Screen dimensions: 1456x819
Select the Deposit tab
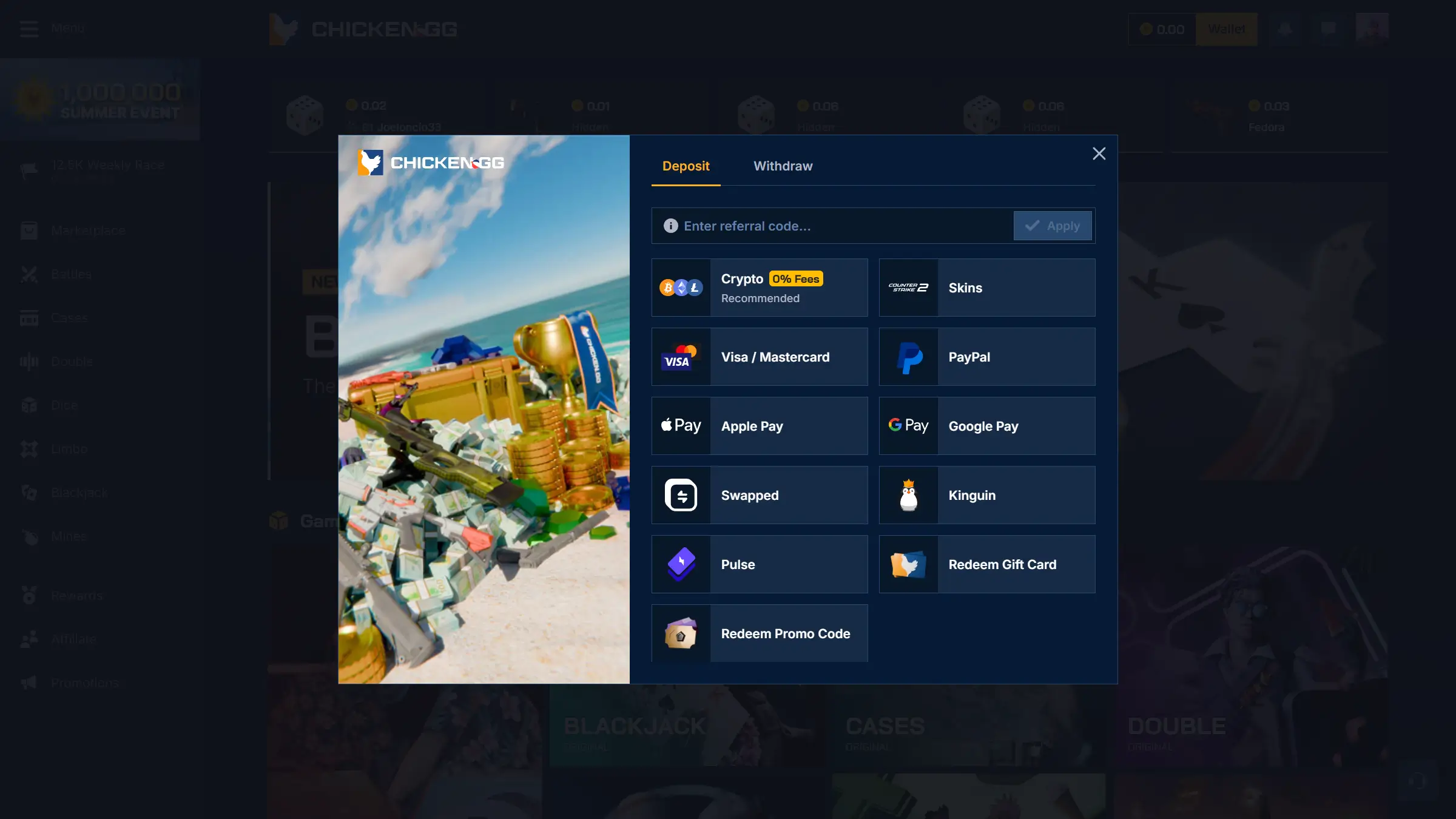pyautogui.click(x=686, y=166)
